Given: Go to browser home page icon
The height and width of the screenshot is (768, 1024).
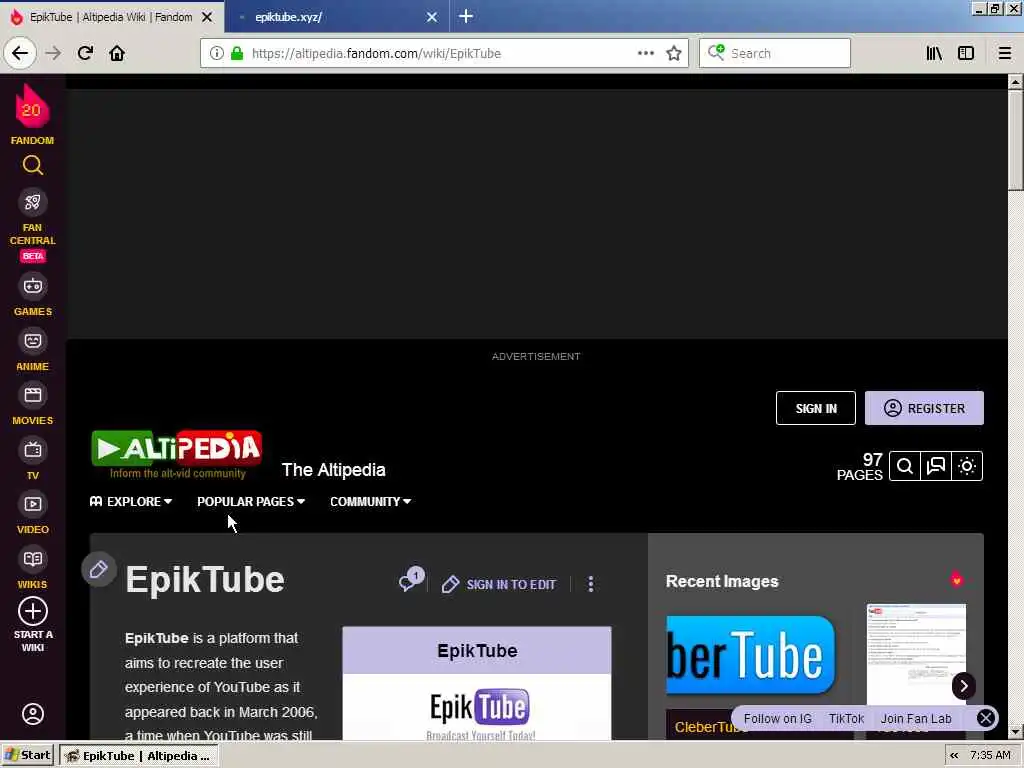Looking at the screenshot, I should tap(117, 53).
